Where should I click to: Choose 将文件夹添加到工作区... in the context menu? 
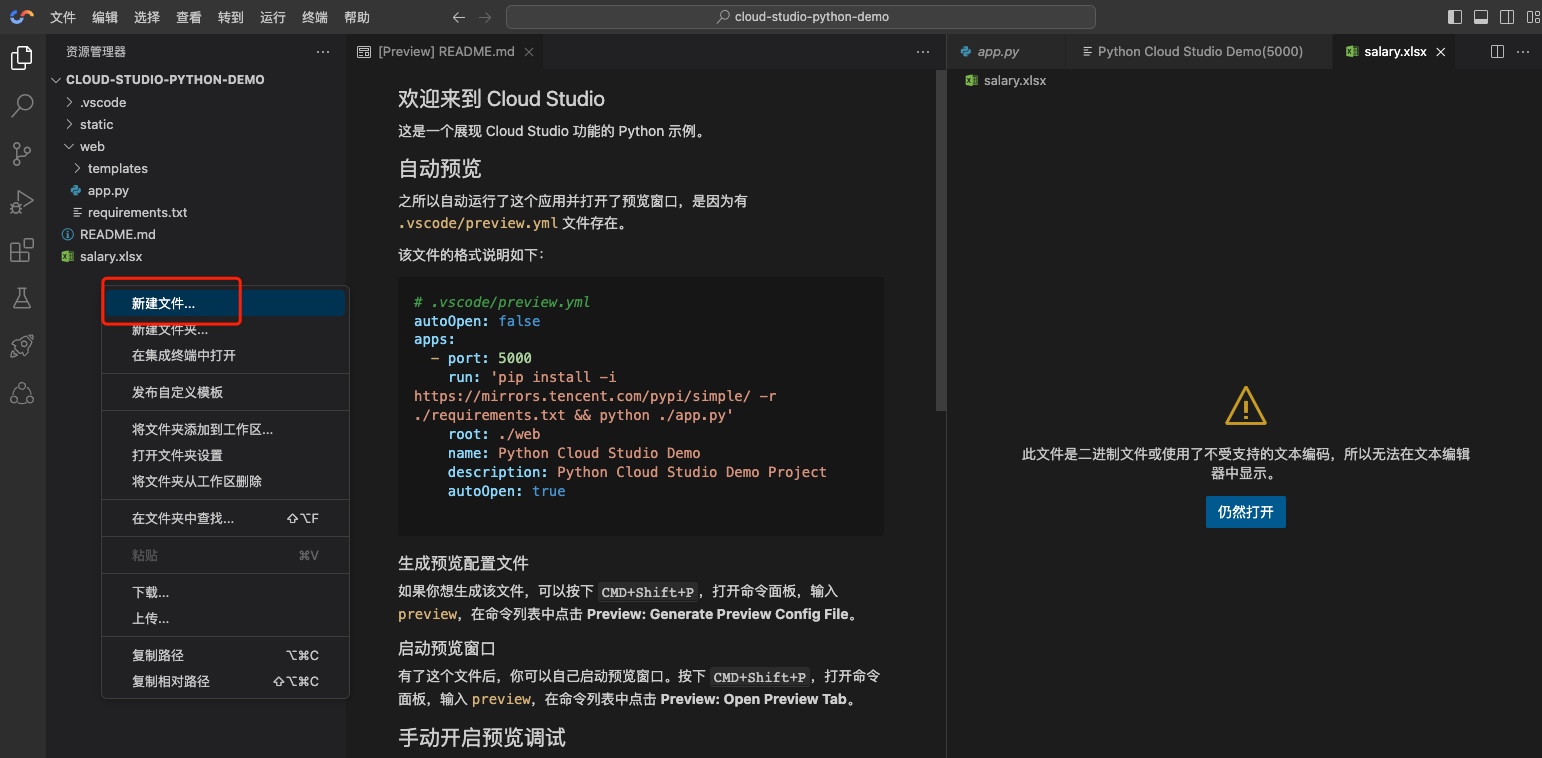[x=225, y=429]
